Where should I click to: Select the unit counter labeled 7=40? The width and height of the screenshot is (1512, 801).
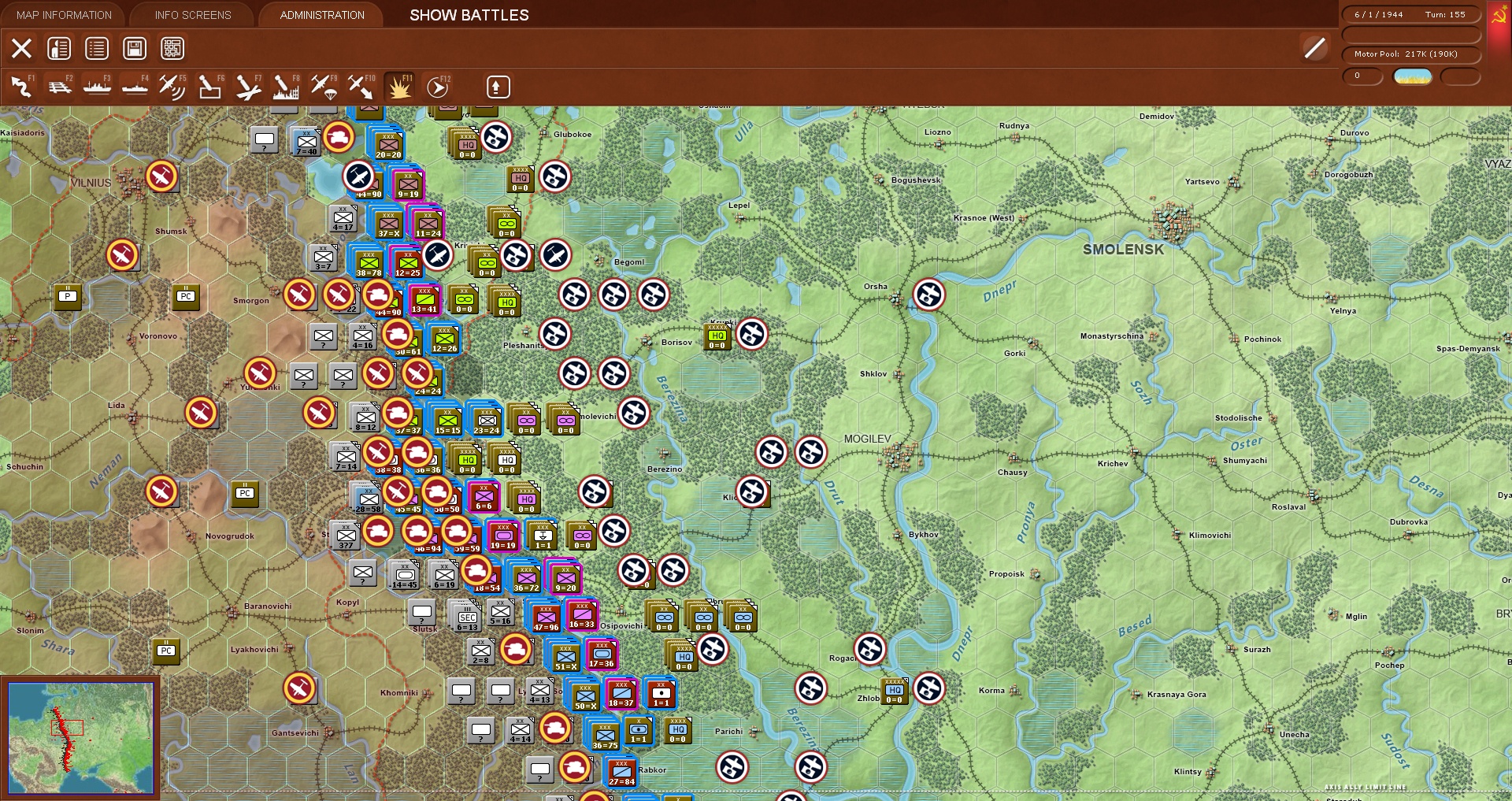click(x=306, y=143)
